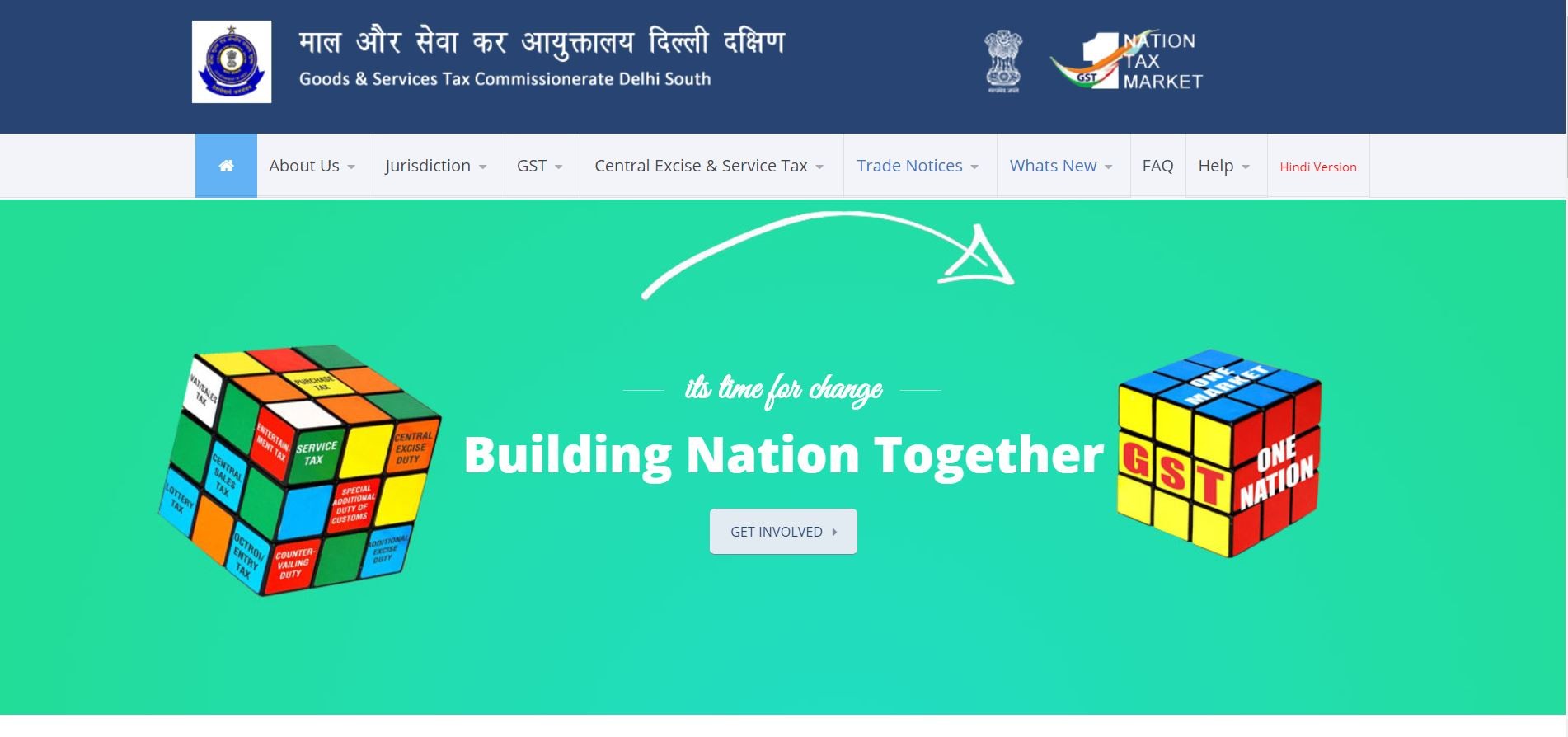
Task: Open the Jurisdiction dropdown
Action: tap(437, 166)
